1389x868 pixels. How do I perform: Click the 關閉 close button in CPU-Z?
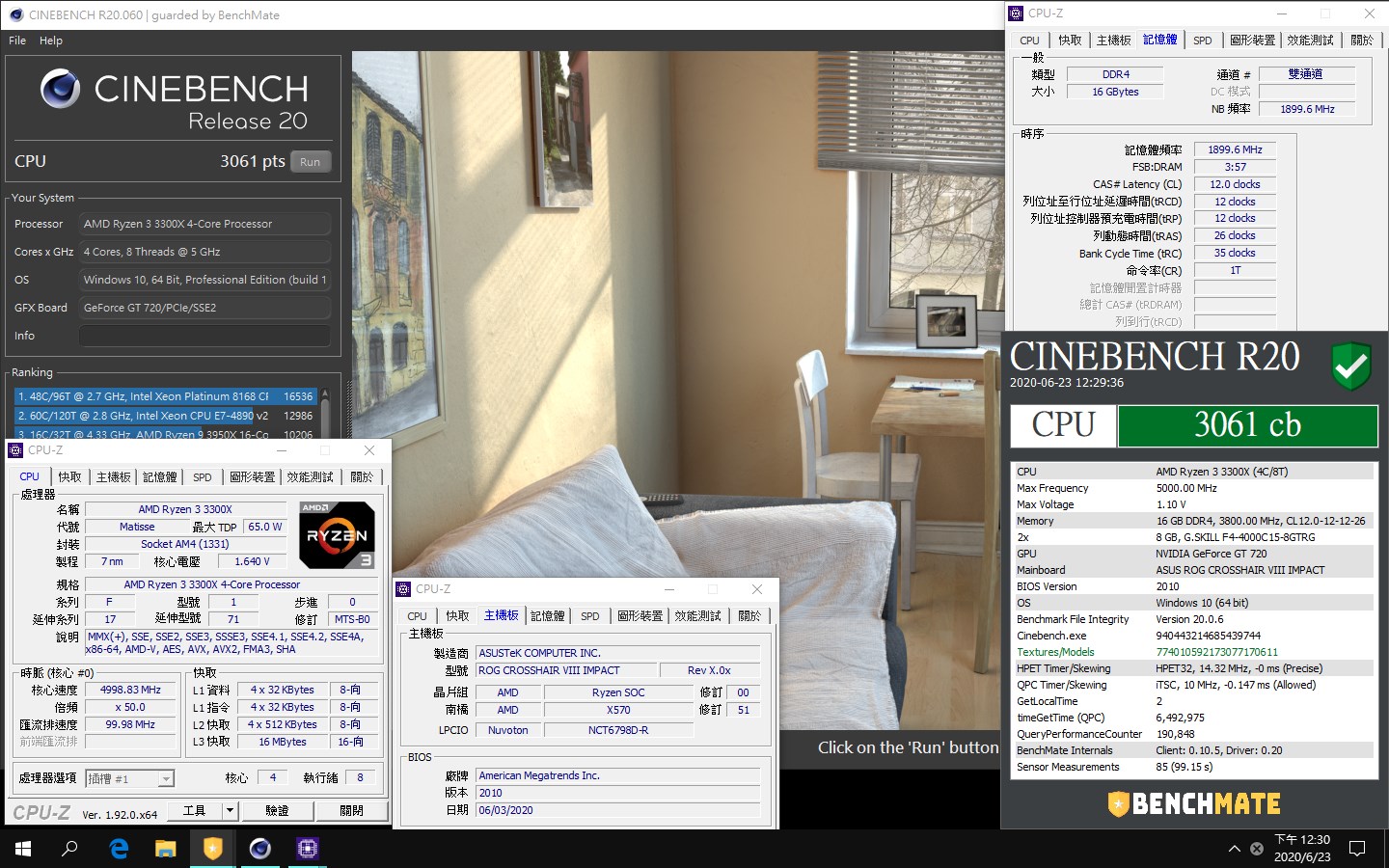(351, 811)
